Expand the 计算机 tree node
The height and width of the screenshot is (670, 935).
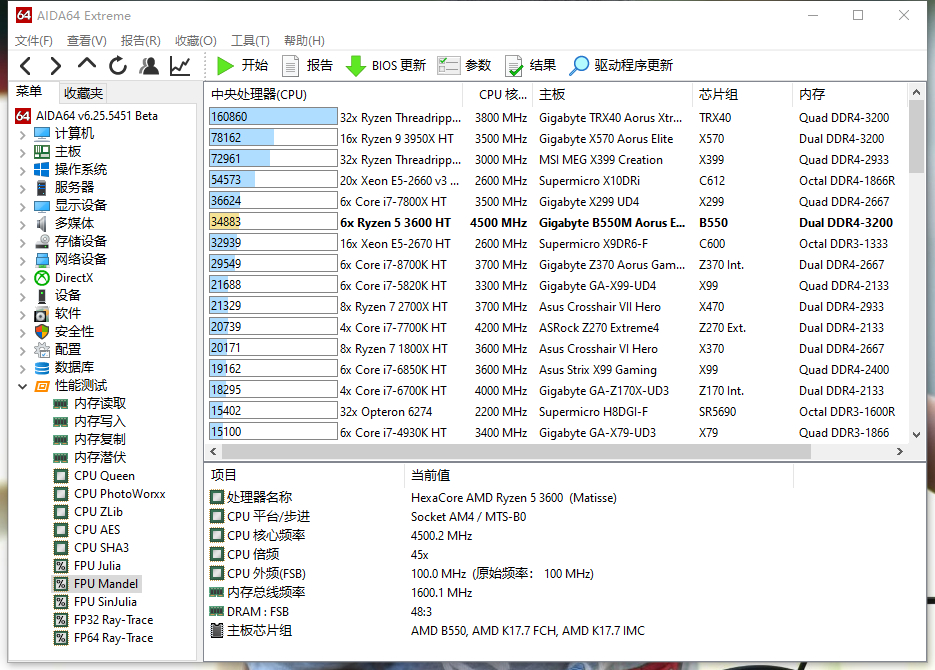(22, 135)
